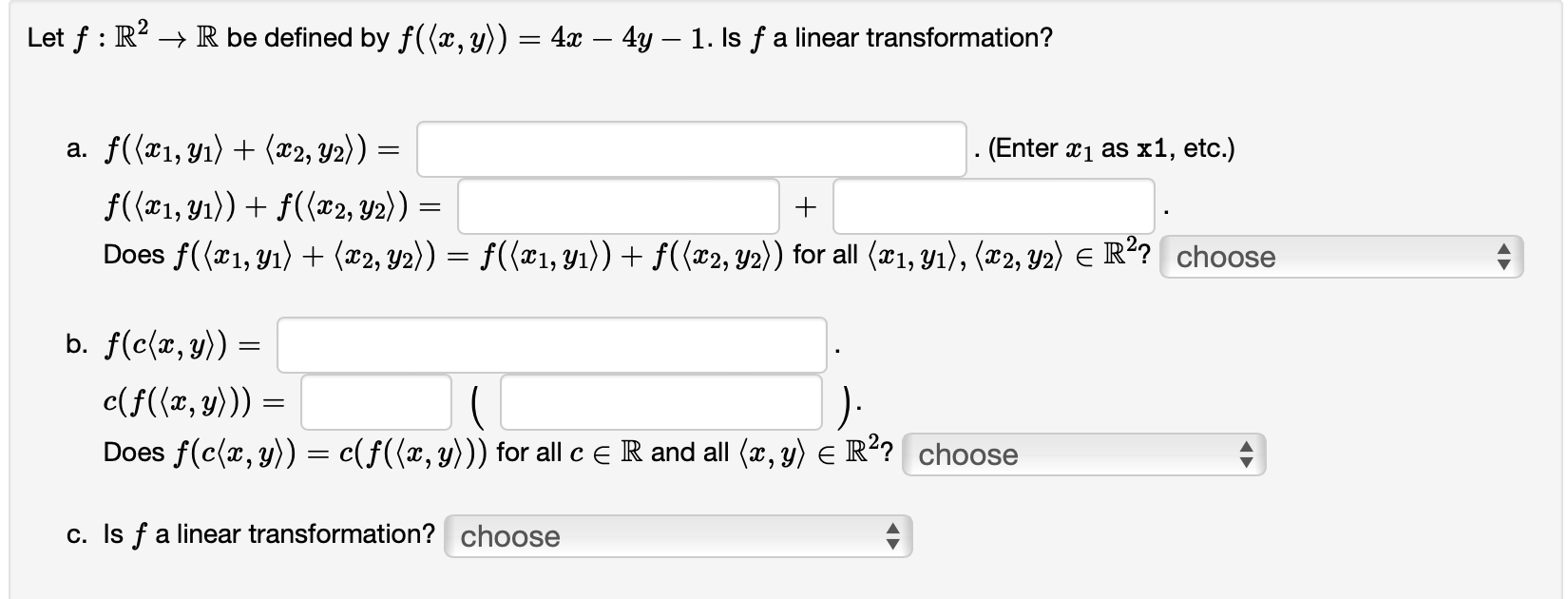Click the down arrow on the part c selector
Image resolution: width=1568 pixels, height=599 pixels.
click(x=891, y=544)
